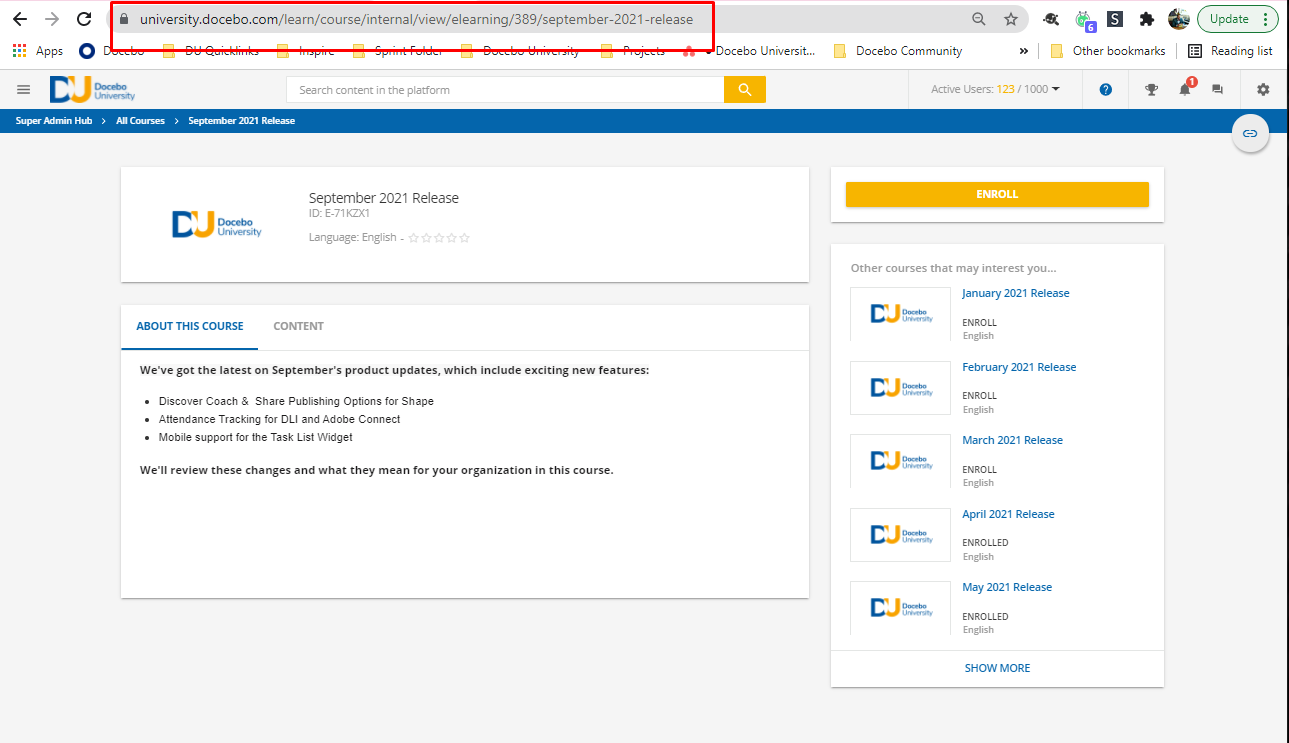Click ENROLLED under April 2021 Release
1289x743 pixels.
coord(985,542)
